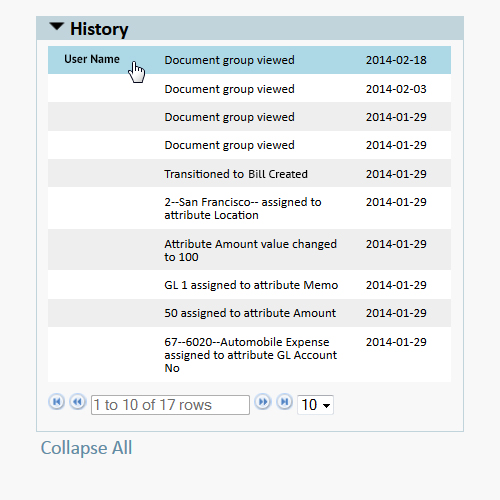Screen dimensions: 500x500
Task: Click the User Name cell in first row
Action: click(92, 59)
